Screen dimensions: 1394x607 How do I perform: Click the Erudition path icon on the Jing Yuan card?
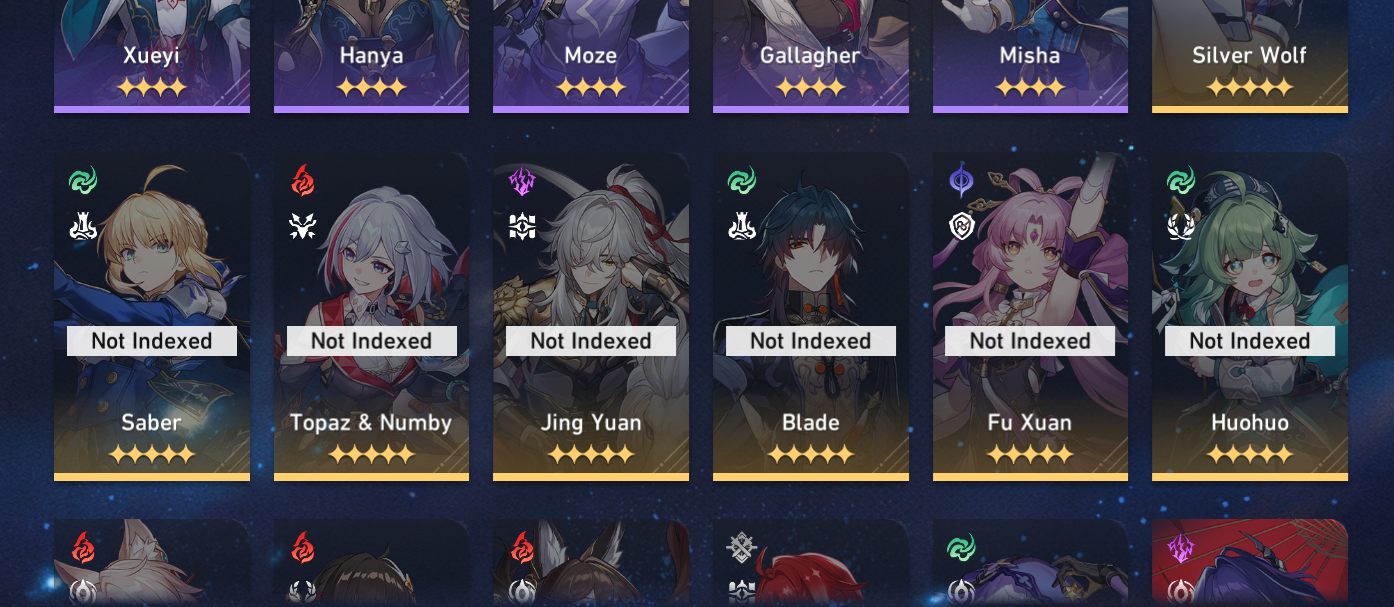click(x=522, y=227)
